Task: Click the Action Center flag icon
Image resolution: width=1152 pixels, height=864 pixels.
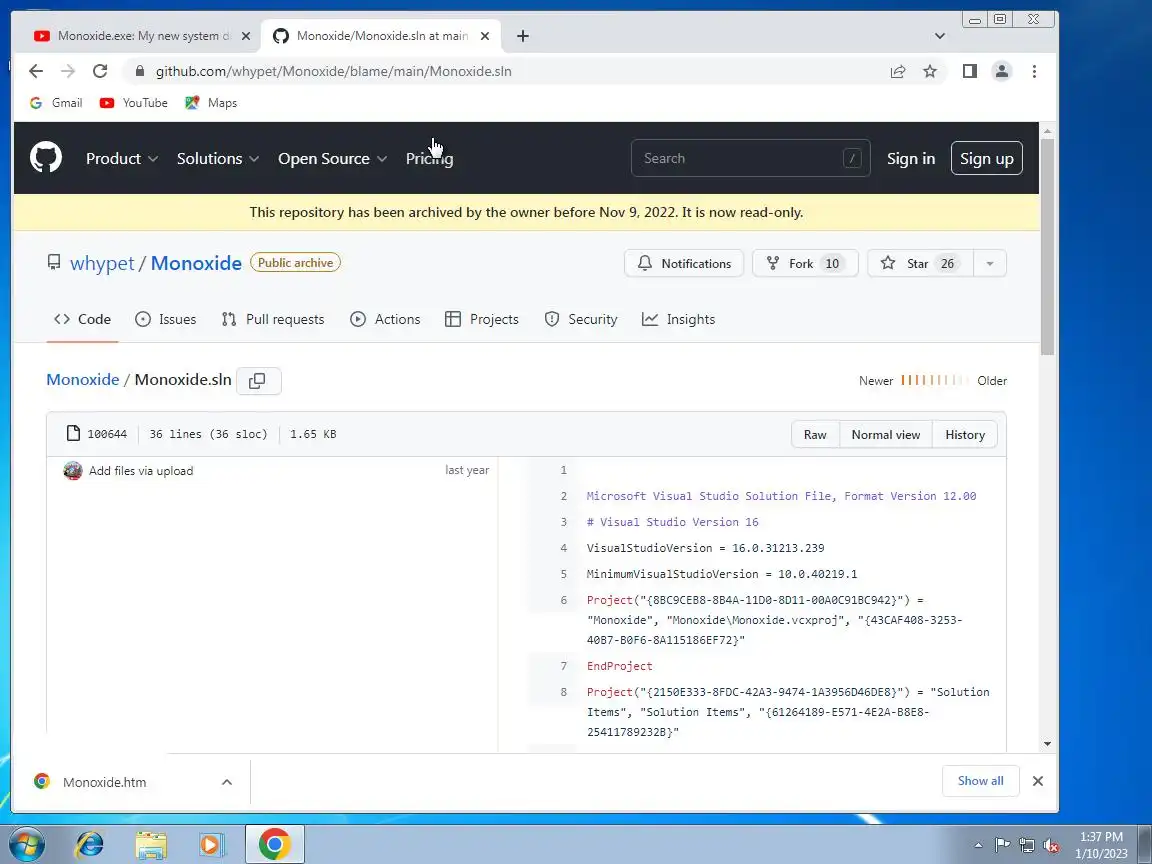Action: click(1002, 846)
